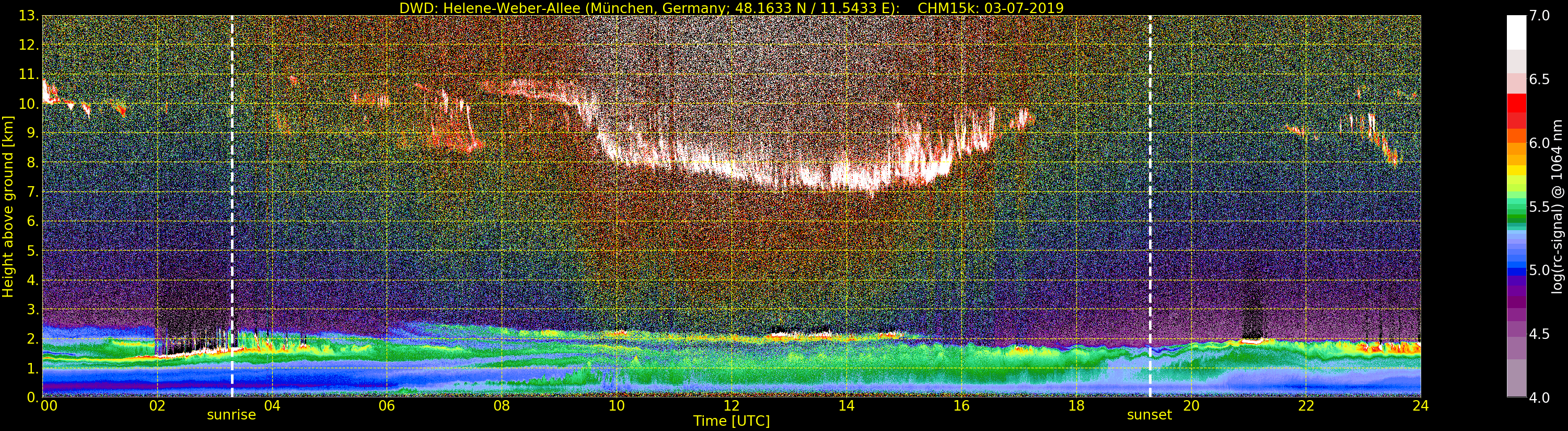Image resolution: width=1568 pixels, height=431 pixels.
Task: Click the 'sunset' label below the axis
Action: click(x=1149, y=415)
